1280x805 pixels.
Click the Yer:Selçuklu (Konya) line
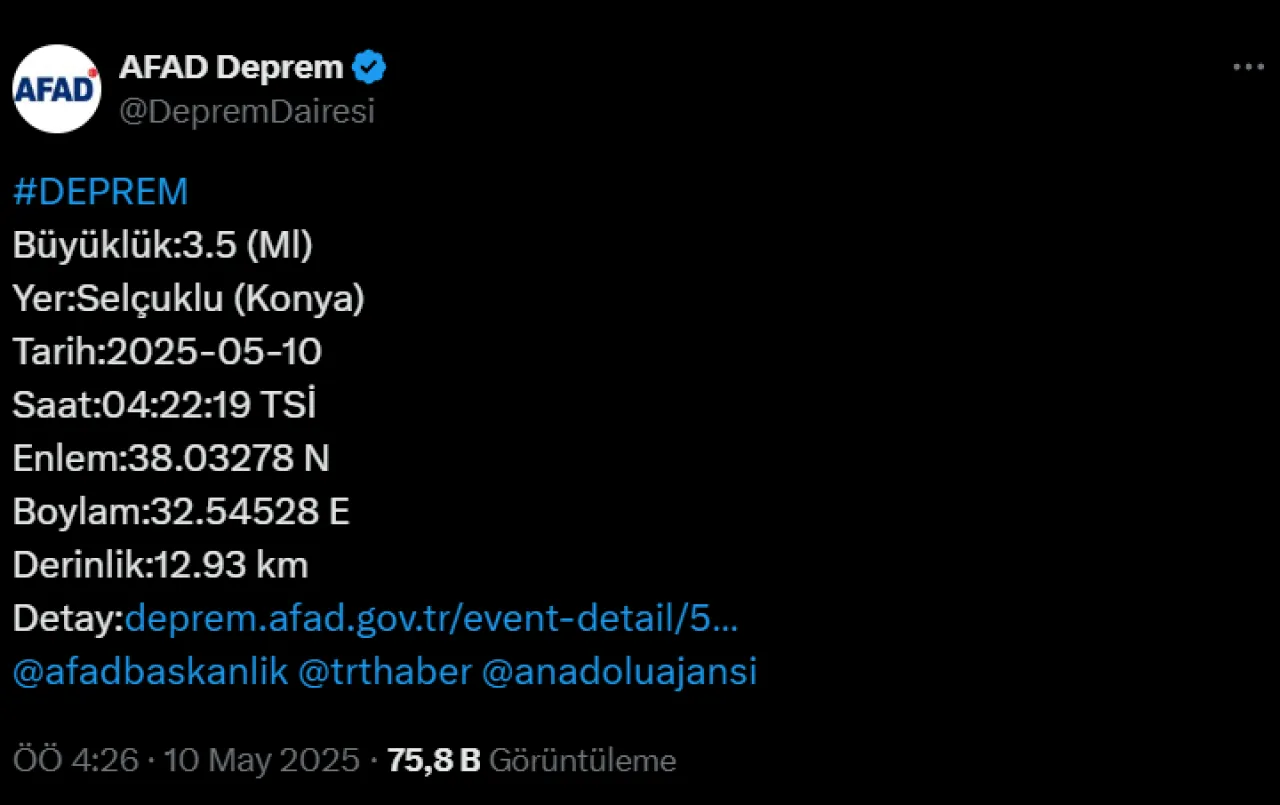(189, 299)
